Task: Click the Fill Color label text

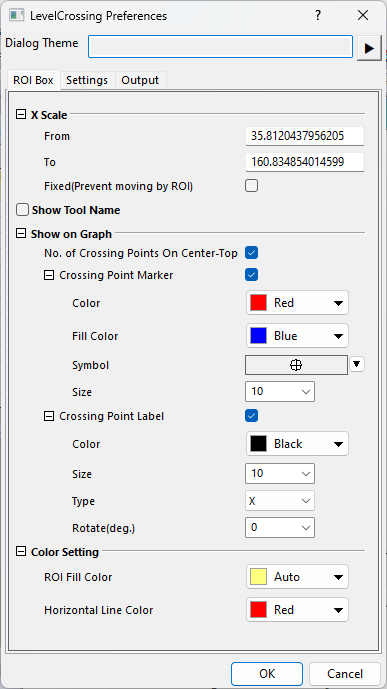Action: coord(95,336)
